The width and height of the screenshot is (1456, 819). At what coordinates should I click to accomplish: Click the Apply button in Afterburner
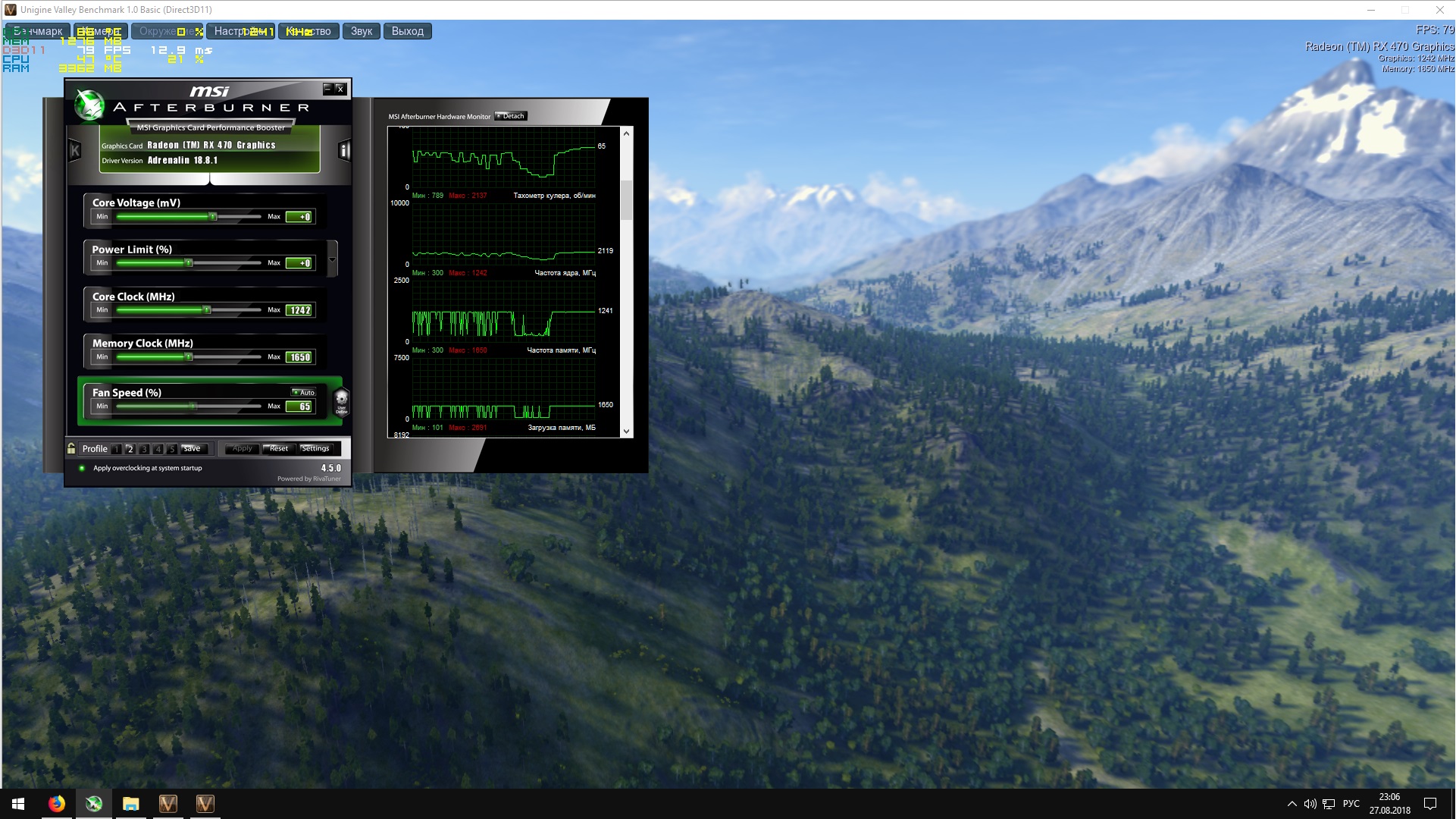[x=243, y=448]
